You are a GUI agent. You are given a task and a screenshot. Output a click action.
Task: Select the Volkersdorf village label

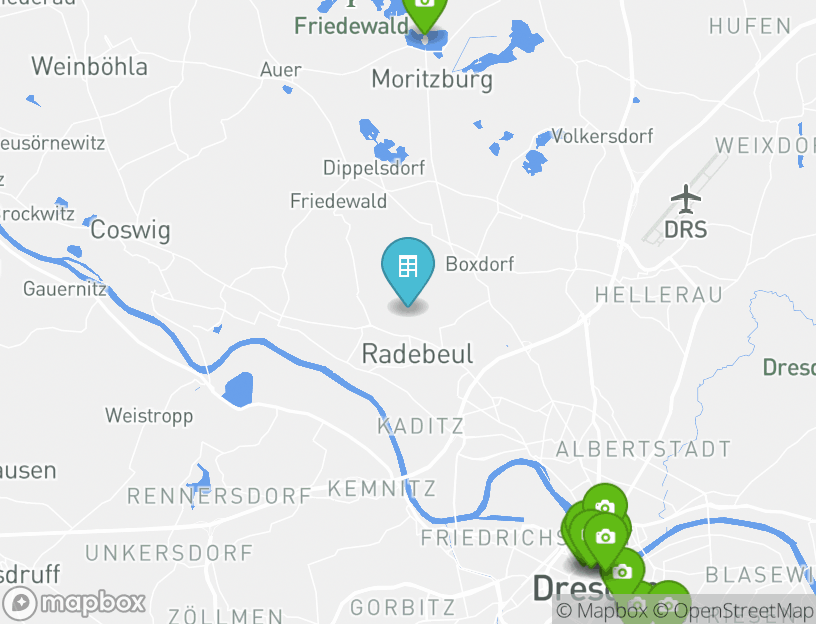tap(602, 136)
